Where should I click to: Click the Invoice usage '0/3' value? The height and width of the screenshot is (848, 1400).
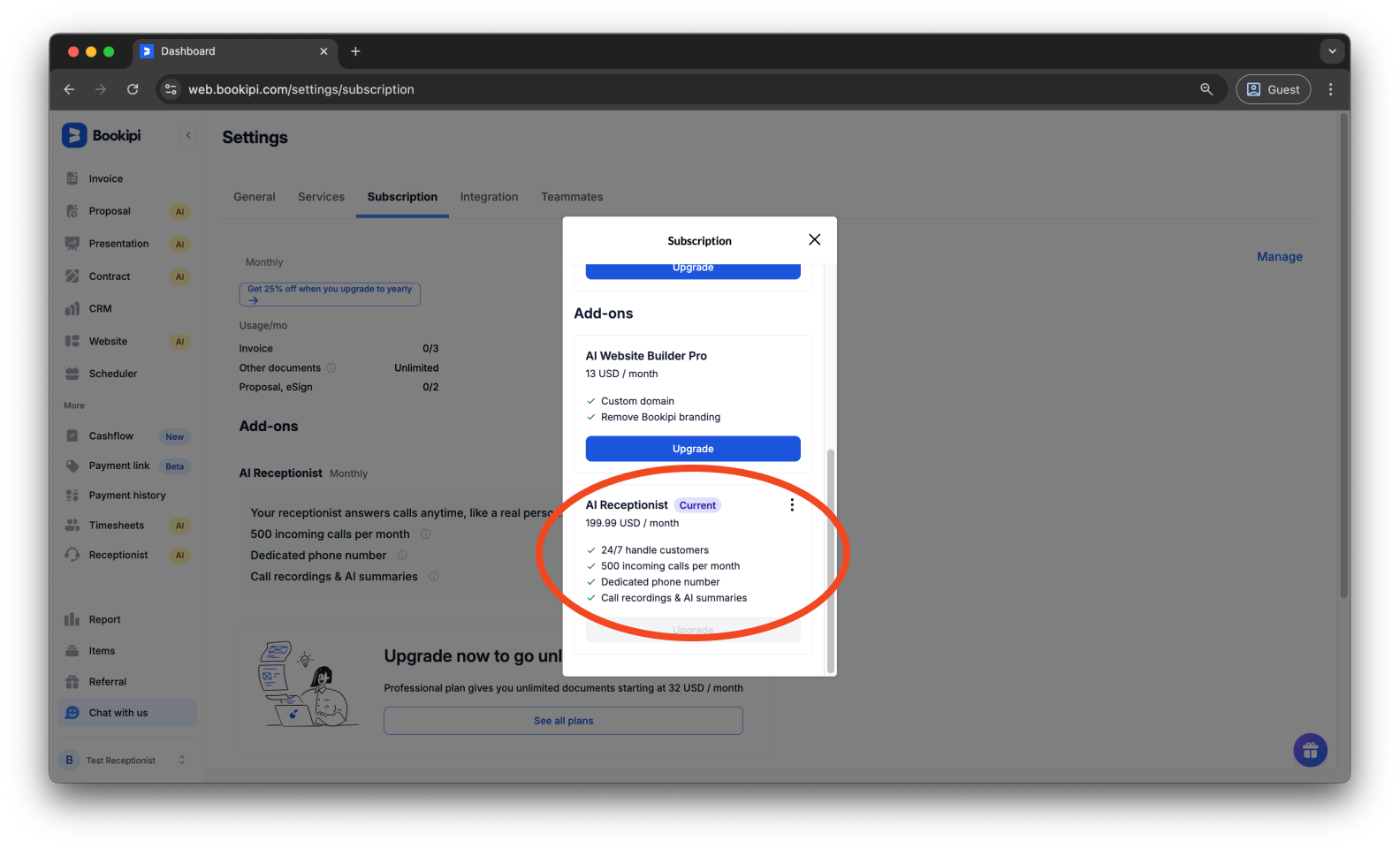pyautogui.click(x=430, y=348)
